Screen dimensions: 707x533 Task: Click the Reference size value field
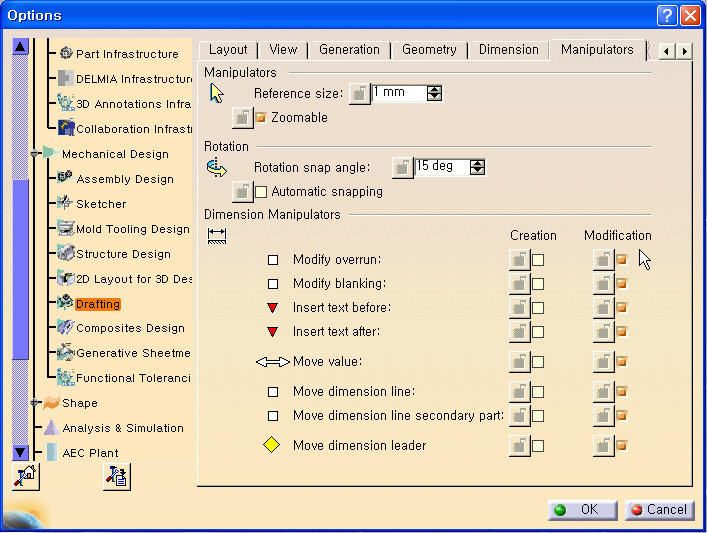[x=398, y=93]
